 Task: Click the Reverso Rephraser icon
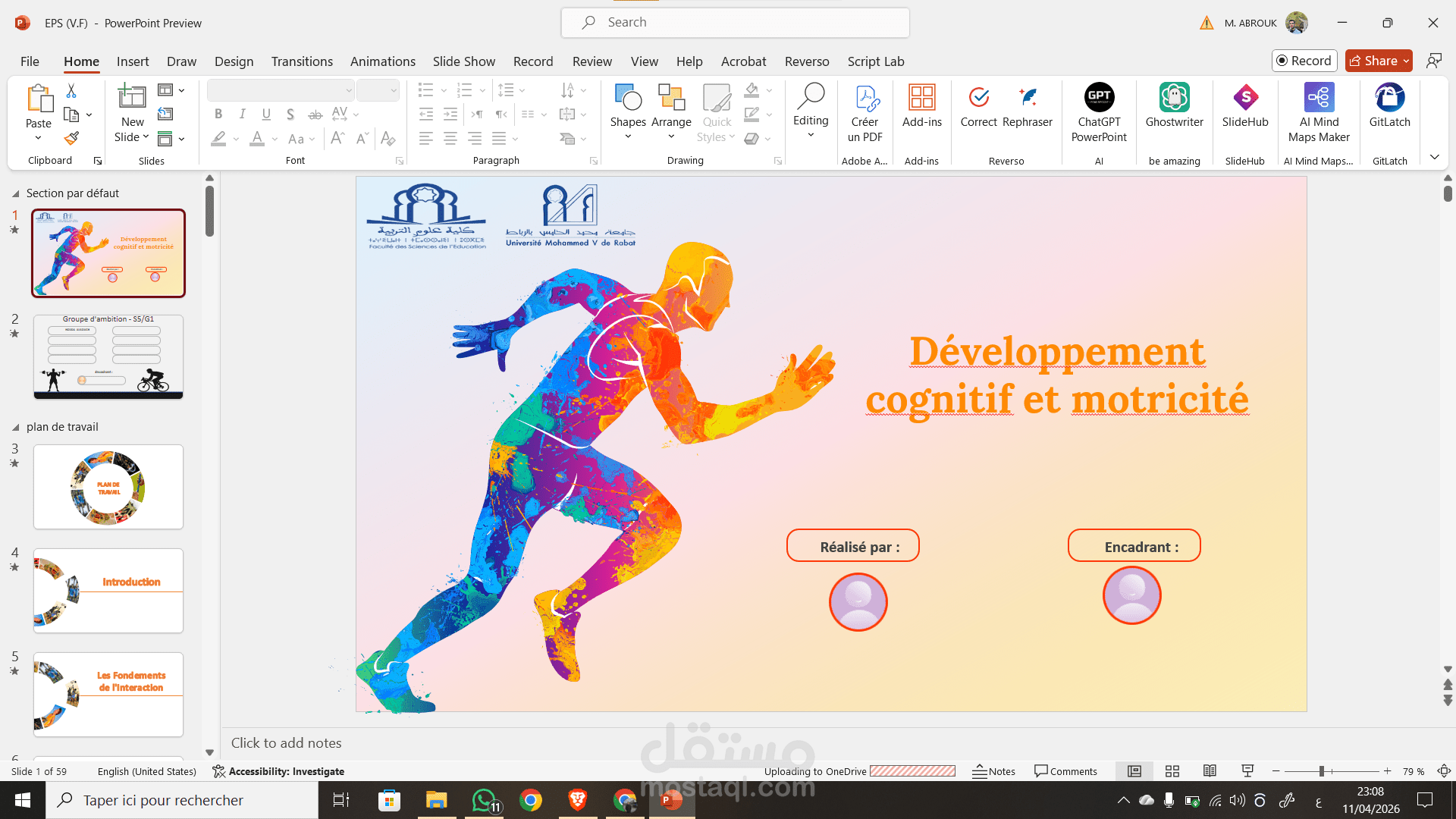coord(1028,97)
